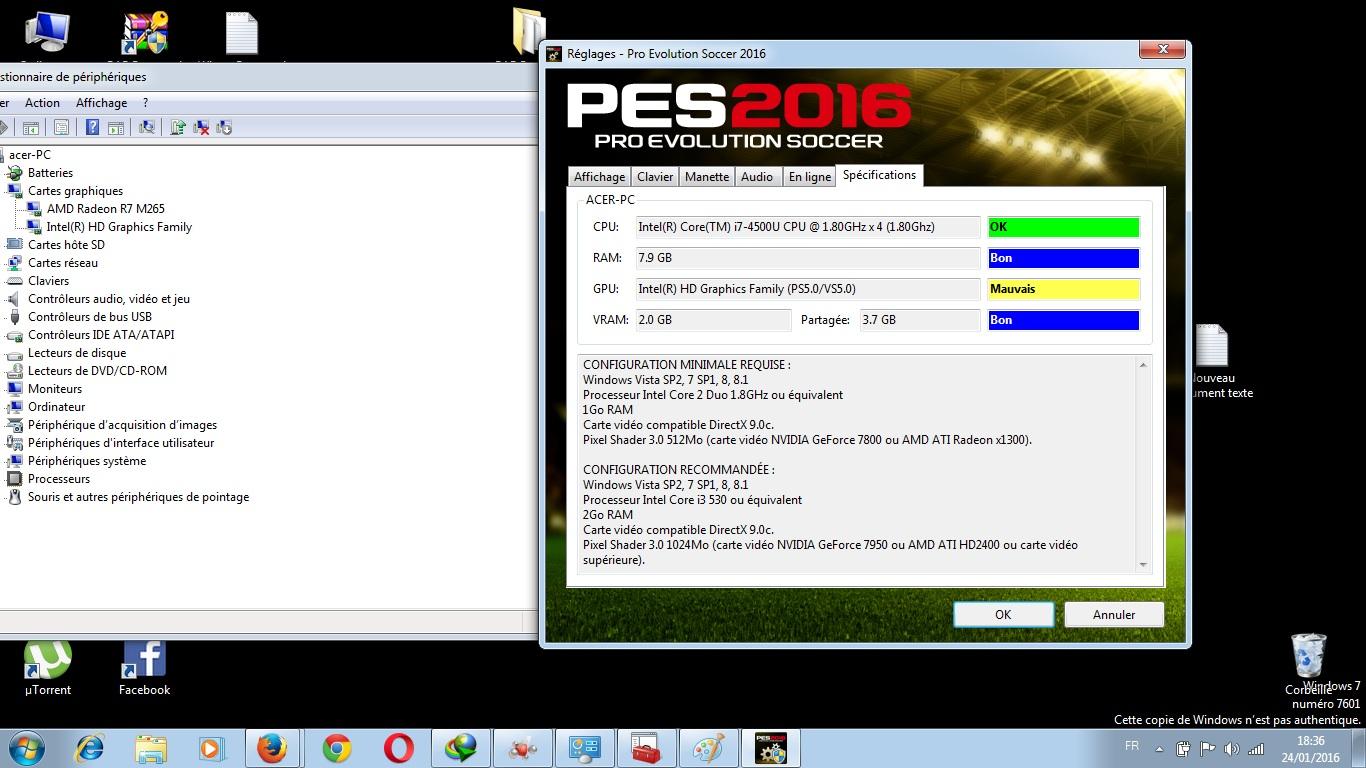
Task: Open the Action menu in Device Manager
Action: pyautogui.click(x=42, y=103)
